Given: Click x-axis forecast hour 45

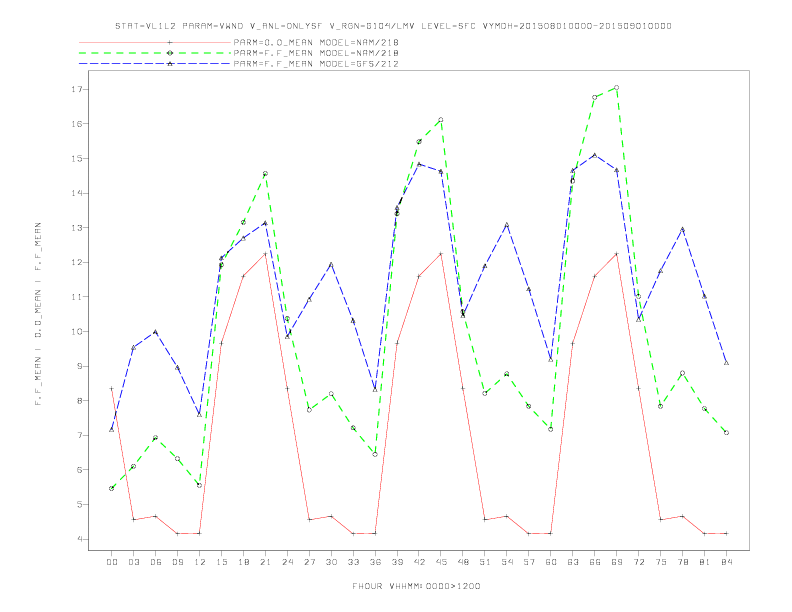Looking at the screenshot, I should [441, 562].
